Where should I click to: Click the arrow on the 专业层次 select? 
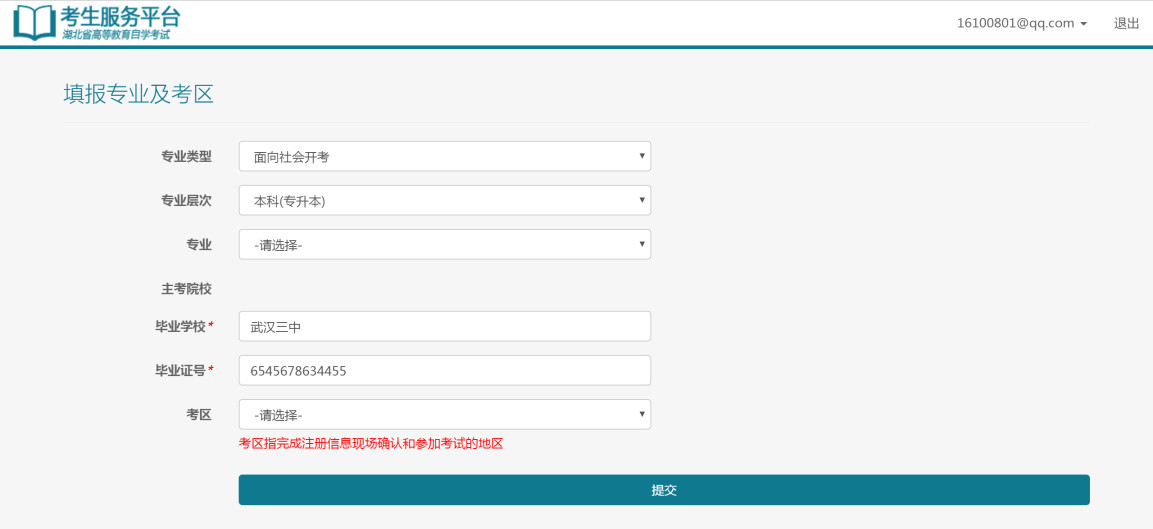(641, 200)
